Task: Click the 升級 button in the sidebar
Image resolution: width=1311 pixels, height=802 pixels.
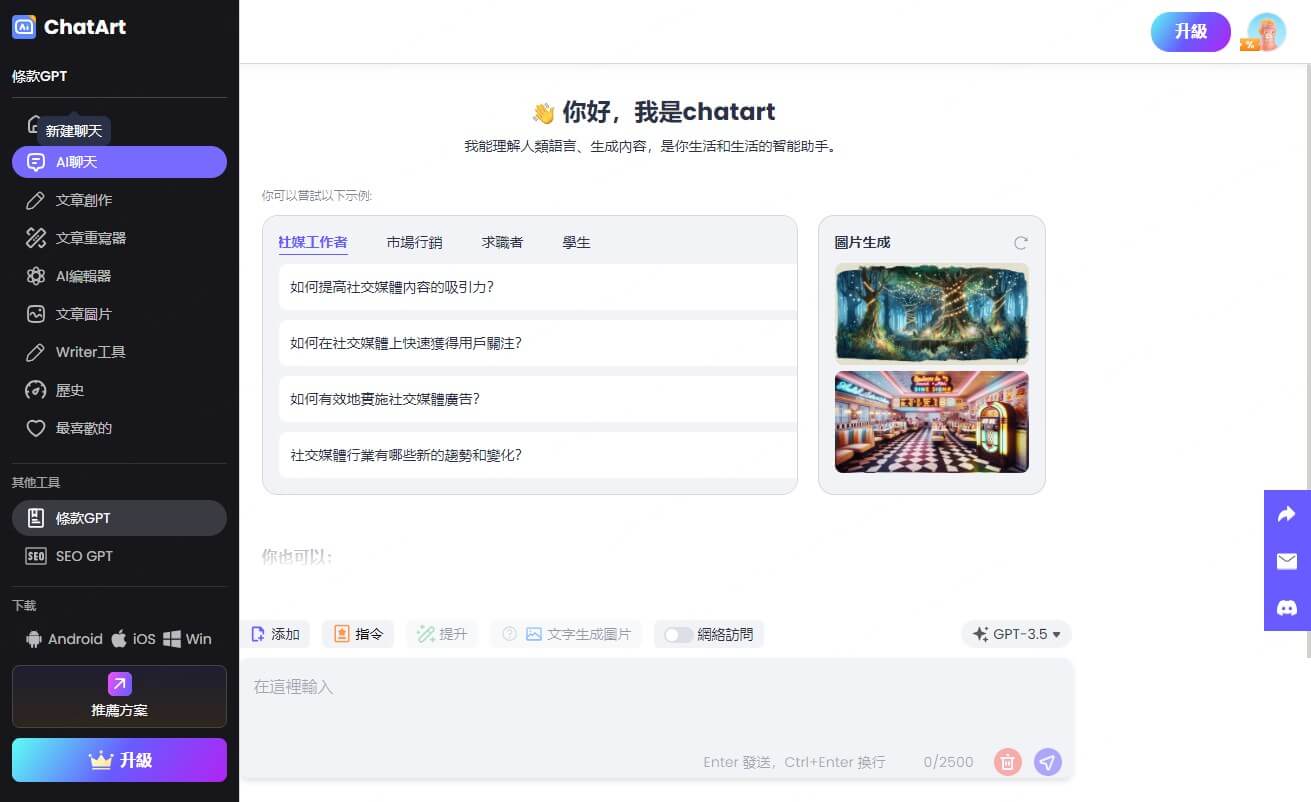Action: (x=119, y=760)
